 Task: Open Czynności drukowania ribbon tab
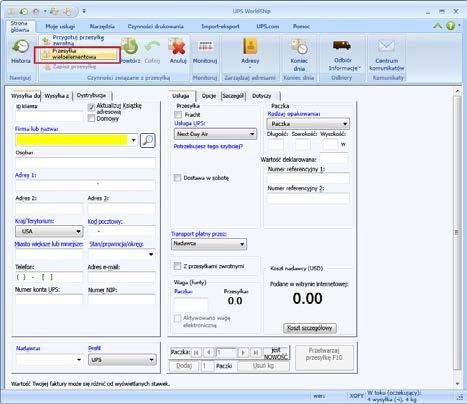155,26
